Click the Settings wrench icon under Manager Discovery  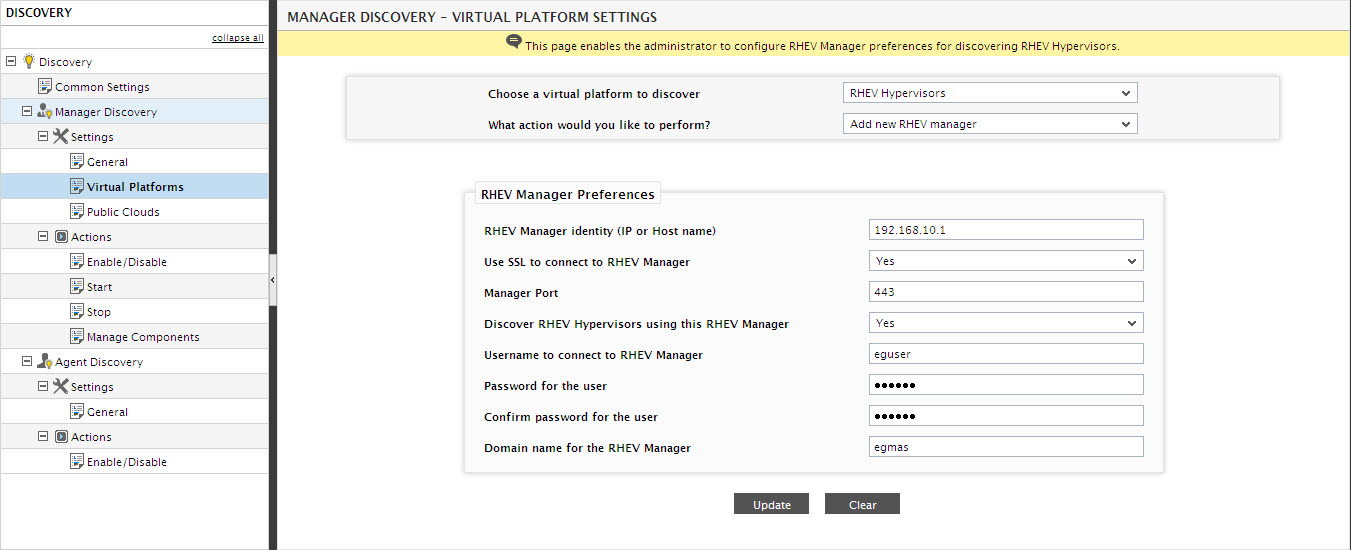(x=60, y=136)
